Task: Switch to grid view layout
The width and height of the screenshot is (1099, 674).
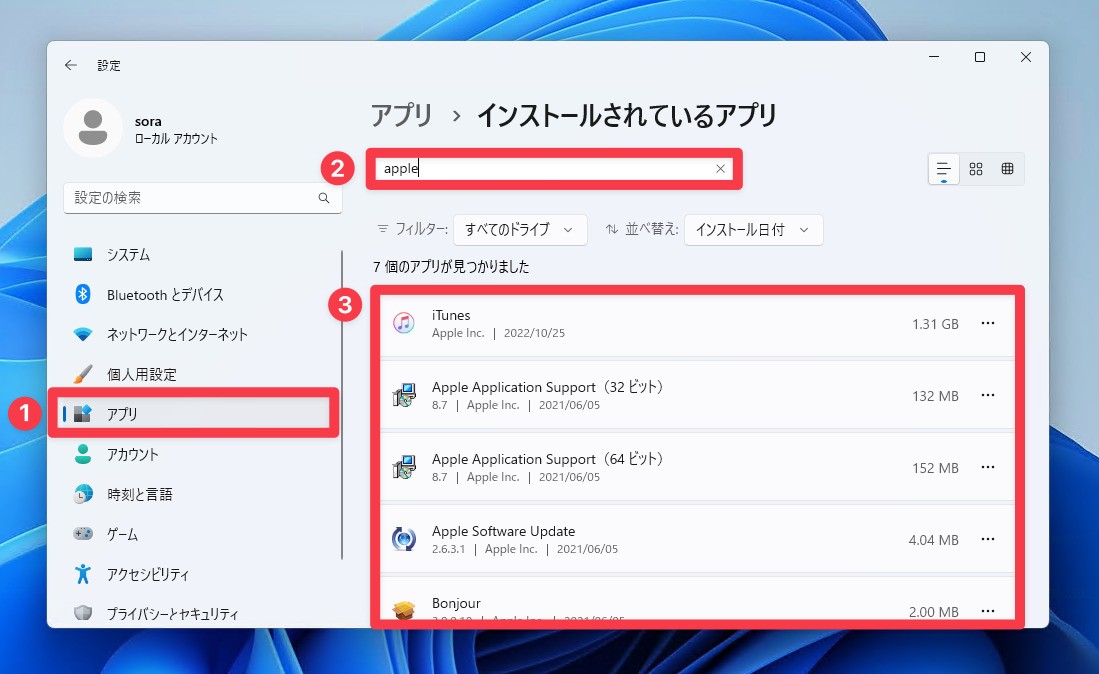Action: pos(976,169)
